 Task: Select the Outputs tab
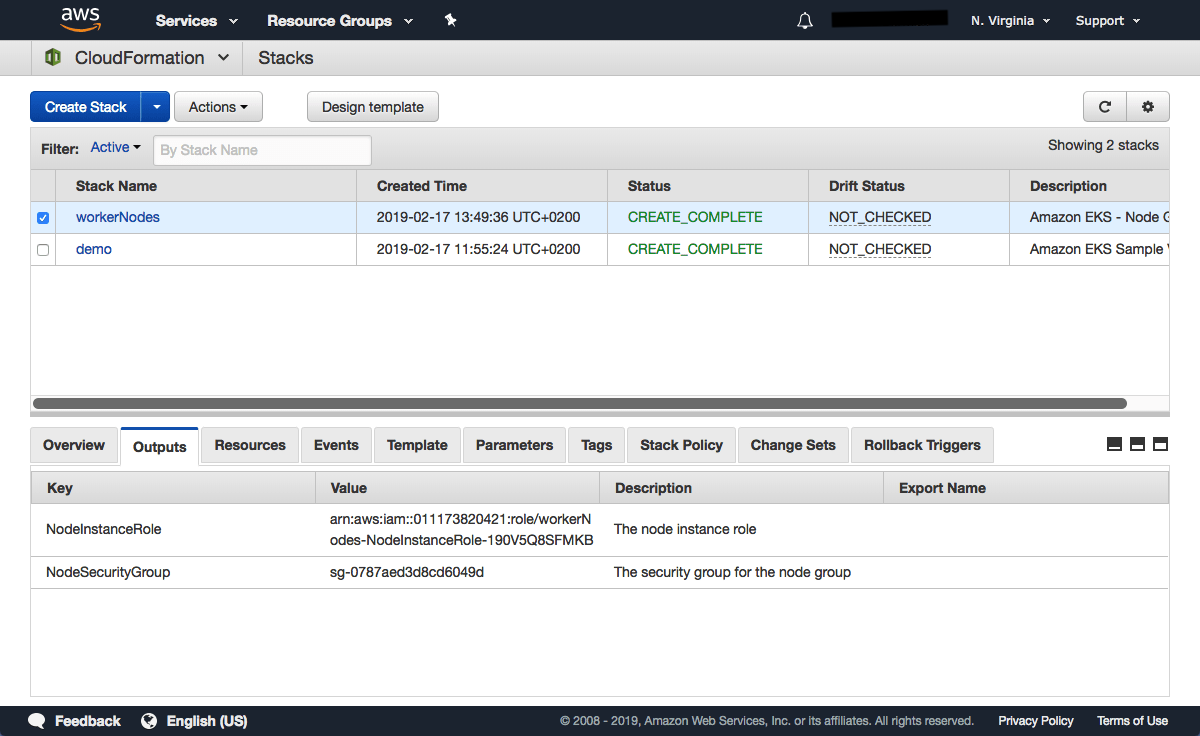pyautogui.click(x=160, y=447)
